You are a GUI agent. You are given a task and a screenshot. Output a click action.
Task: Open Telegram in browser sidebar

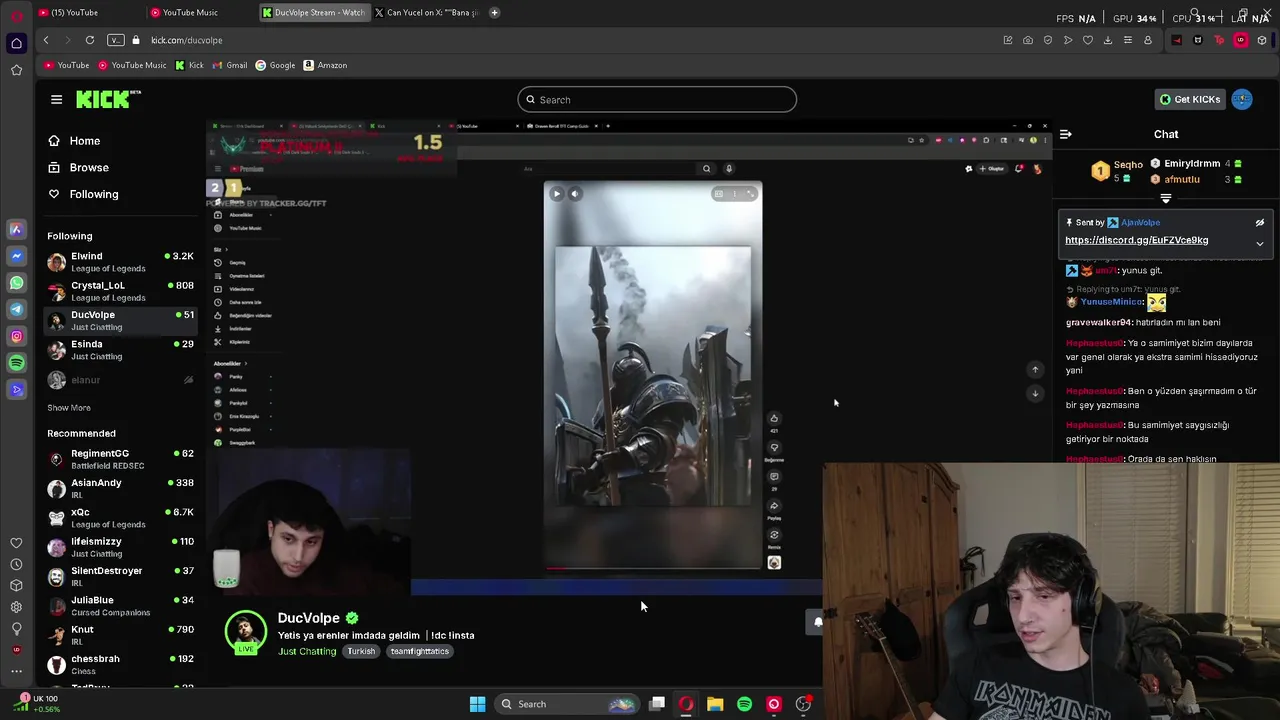tap(16, 310)
